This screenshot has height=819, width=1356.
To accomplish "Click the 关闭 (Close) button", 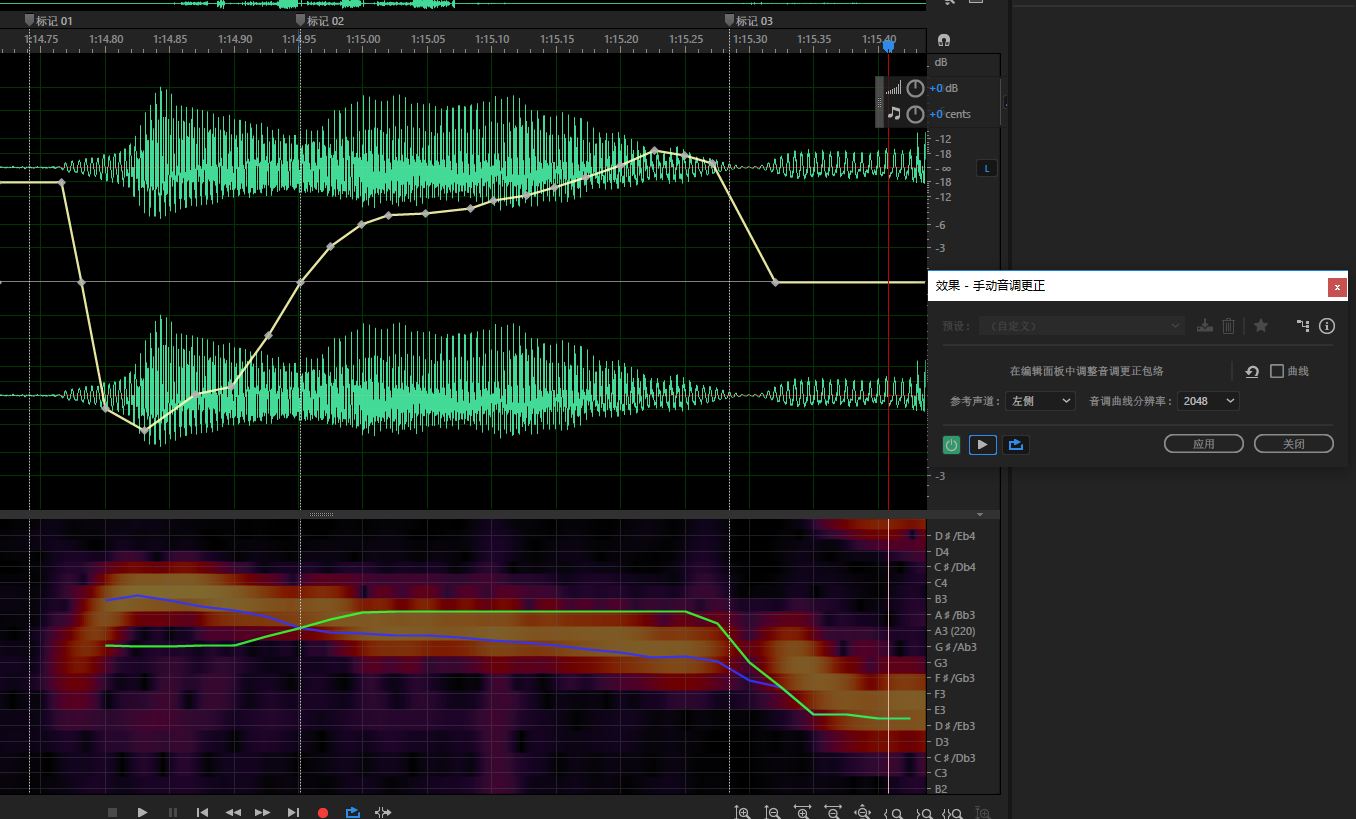I will (x=1293, y=444).
